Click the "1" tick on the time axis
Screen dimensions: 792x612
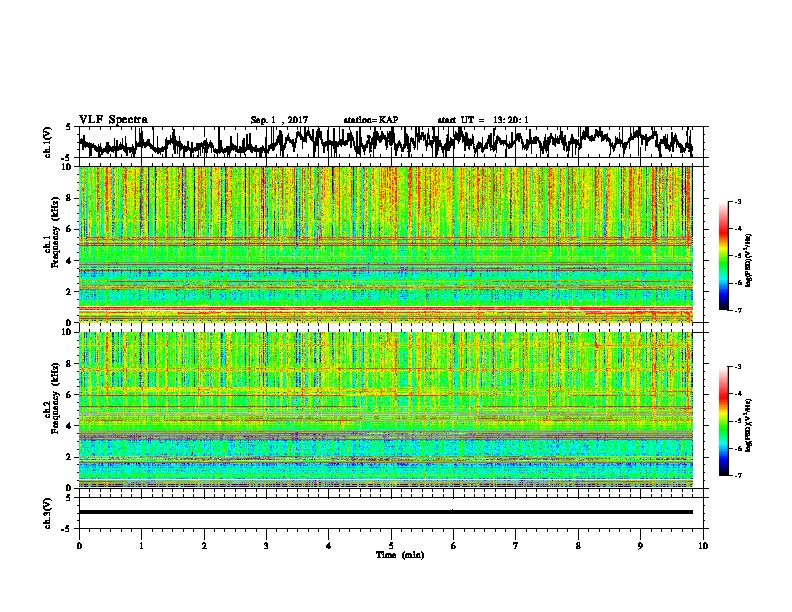tap(142, 546)
